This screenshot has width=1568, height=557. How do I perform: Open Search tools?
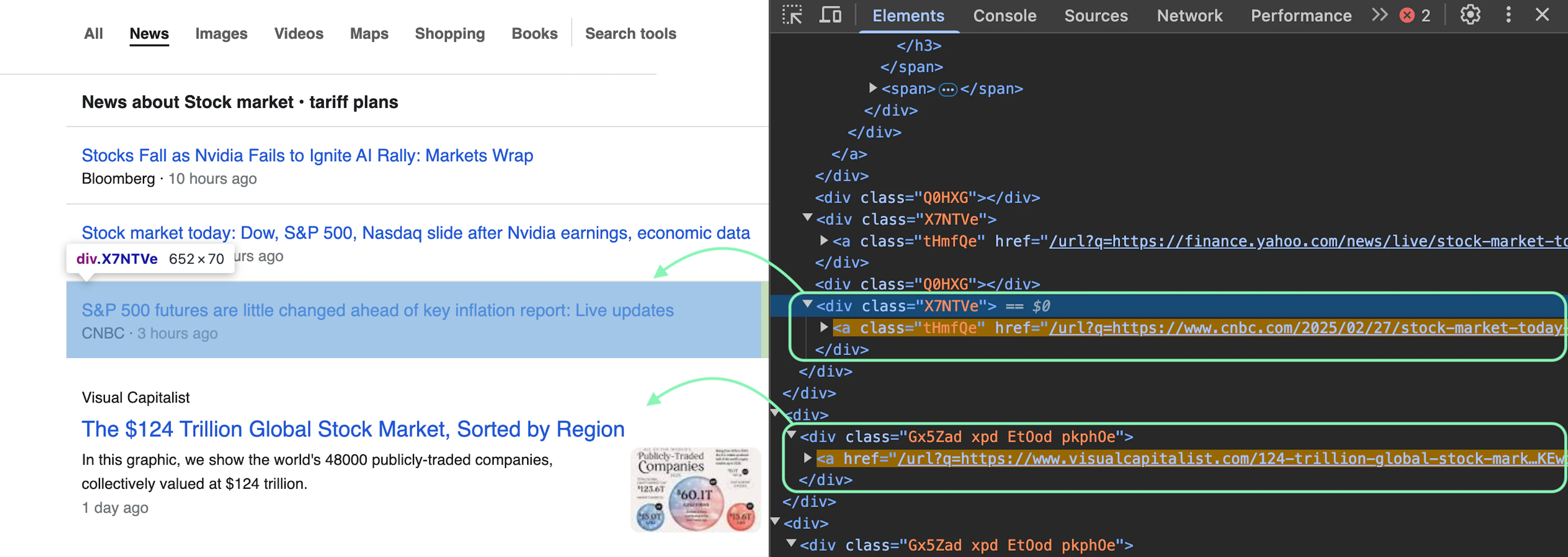point(630,34)
